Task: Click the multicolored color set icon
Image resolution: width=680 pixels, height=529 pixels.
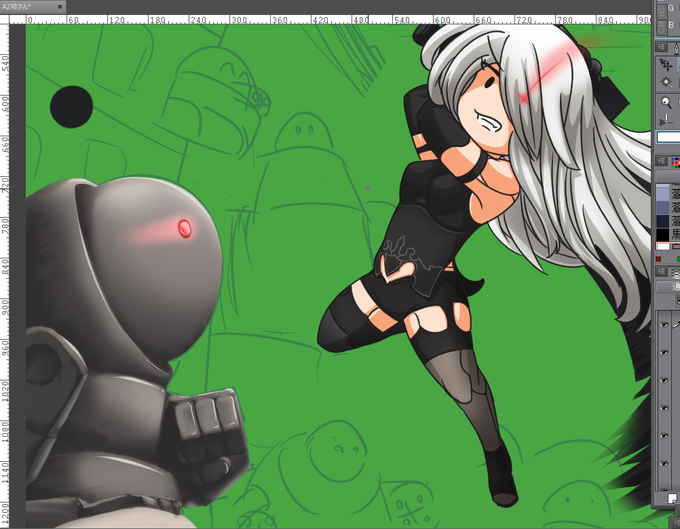Action: (x=676, y=162)
